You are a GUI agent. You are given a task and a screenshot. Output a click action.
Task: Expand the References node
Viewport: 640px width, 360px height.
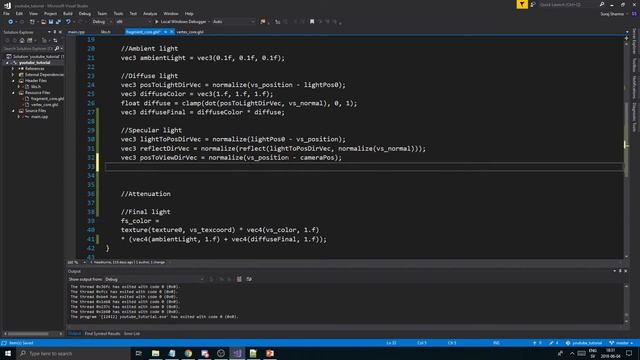click(x=13, y=69)
